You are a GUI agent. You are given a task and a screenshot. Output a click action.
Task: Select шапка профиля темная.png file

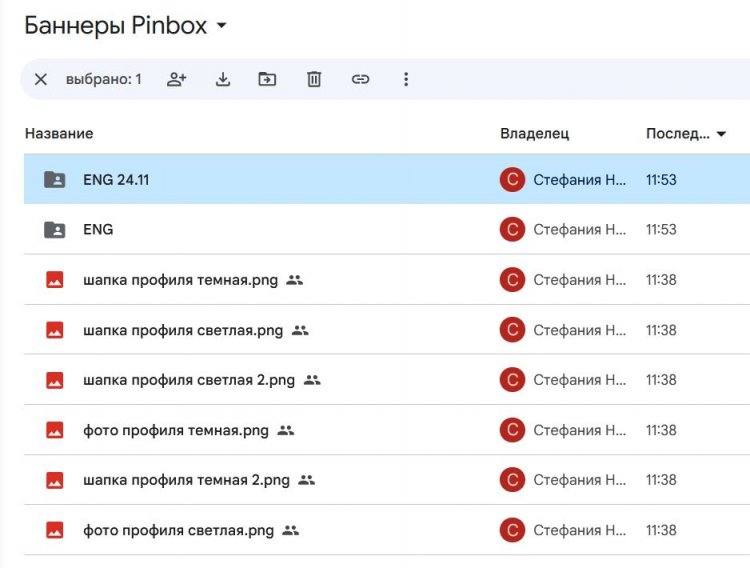181,280
